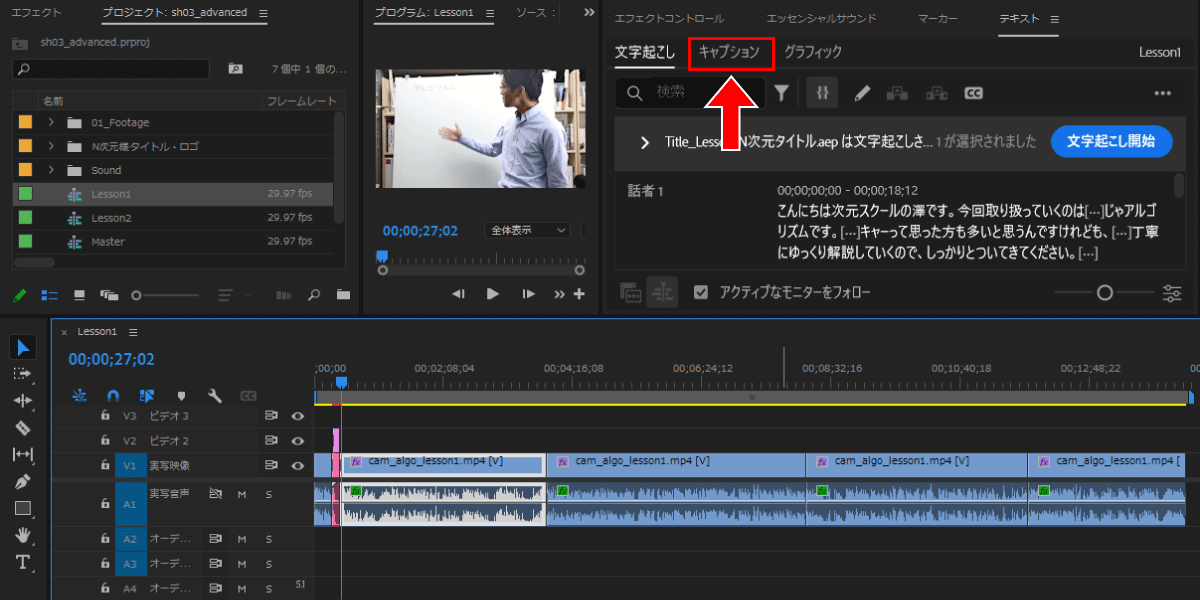
Task: Select the Slip tool
Action: (24, 454)
